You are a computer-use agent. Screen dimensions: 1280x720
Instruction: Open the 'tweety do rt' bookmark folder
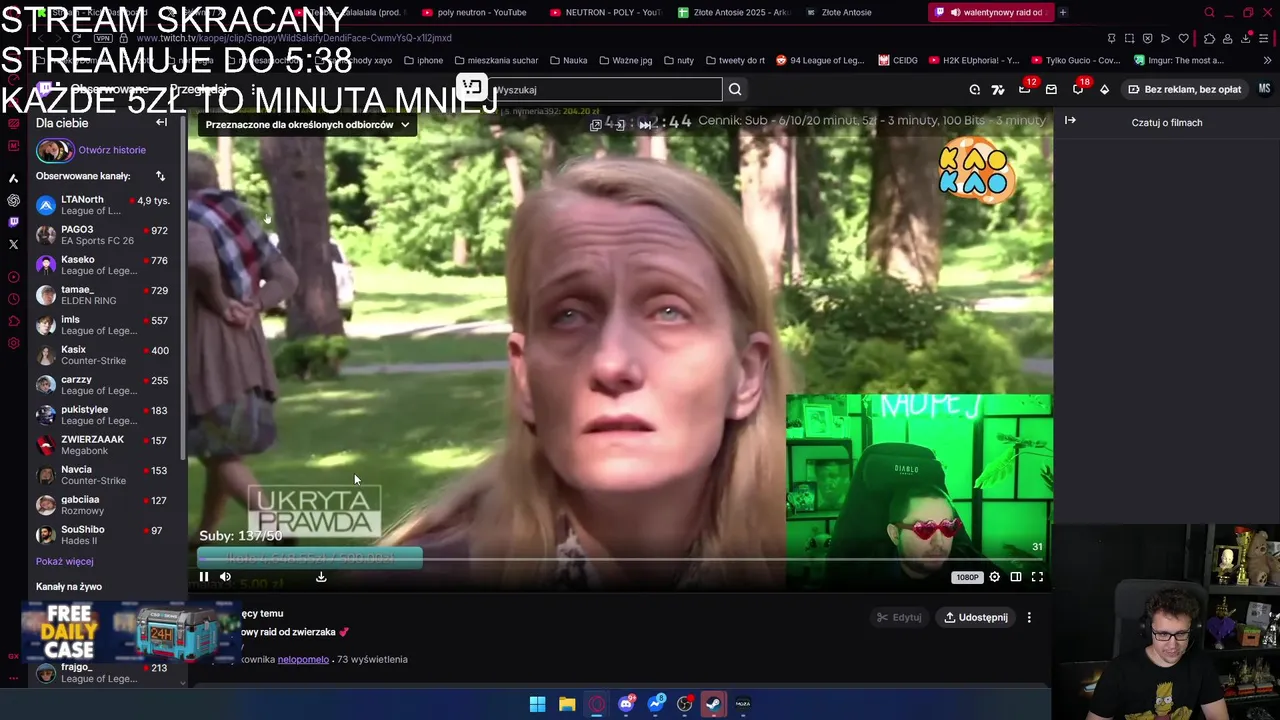pyautogui.click(x=735, y=60)
